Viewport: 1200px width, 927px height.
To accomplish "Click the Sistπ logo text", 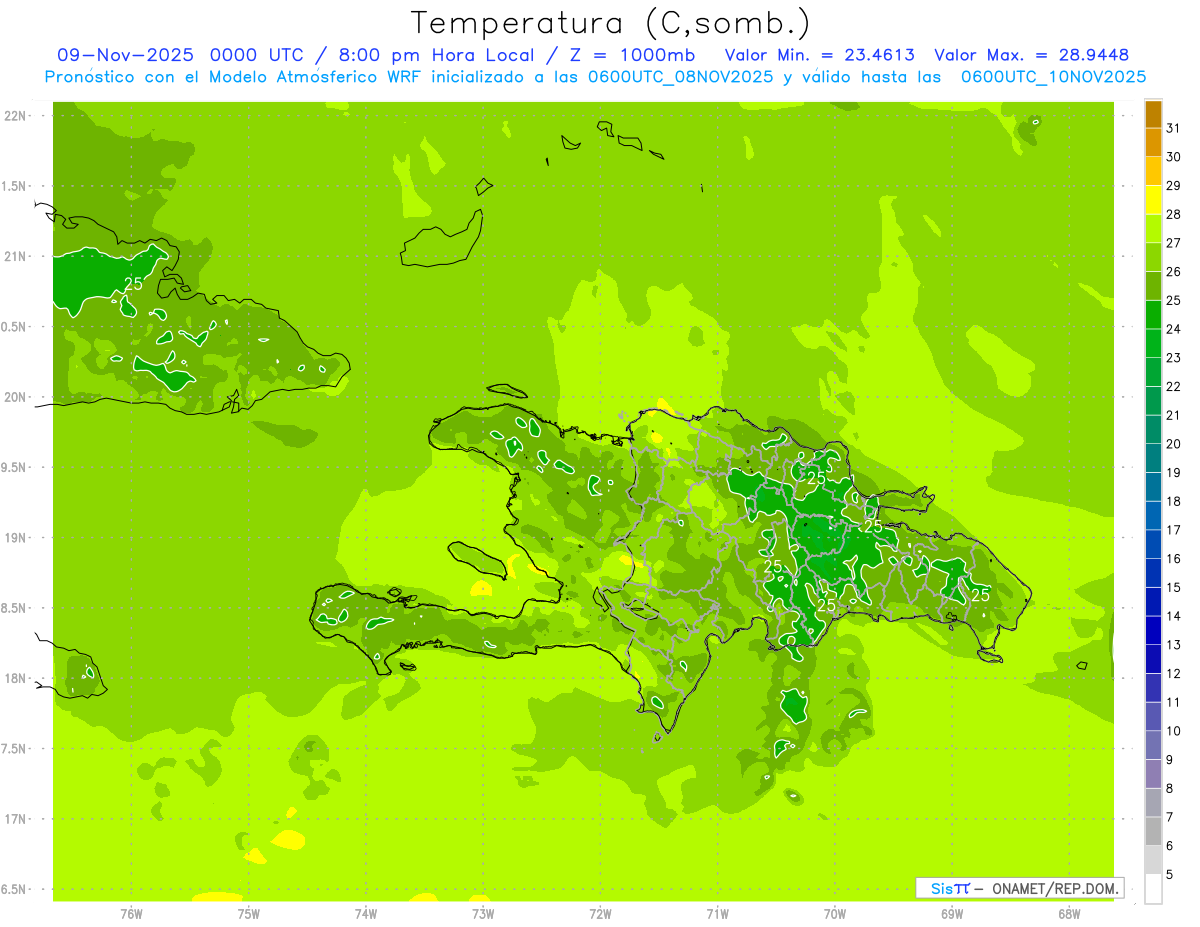I will [x=949, y=888].
